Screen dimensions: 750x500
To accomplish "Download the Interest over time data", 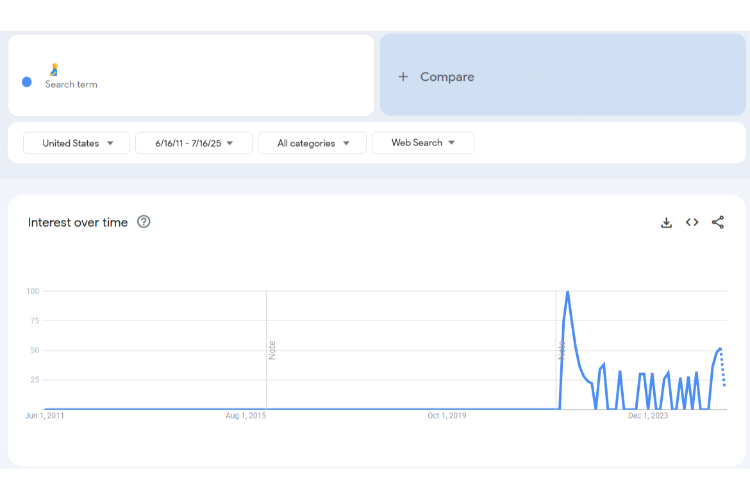I will click(x=666, y=222).
